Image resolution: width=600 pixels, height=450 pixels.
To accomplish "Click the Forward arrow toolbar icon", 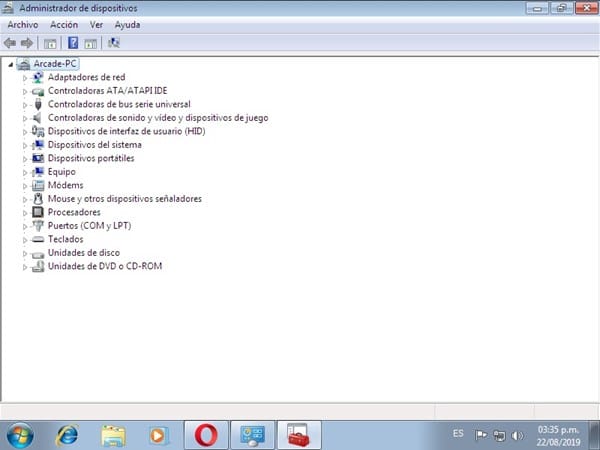I will pyautogui.click(x=27, y=43).
